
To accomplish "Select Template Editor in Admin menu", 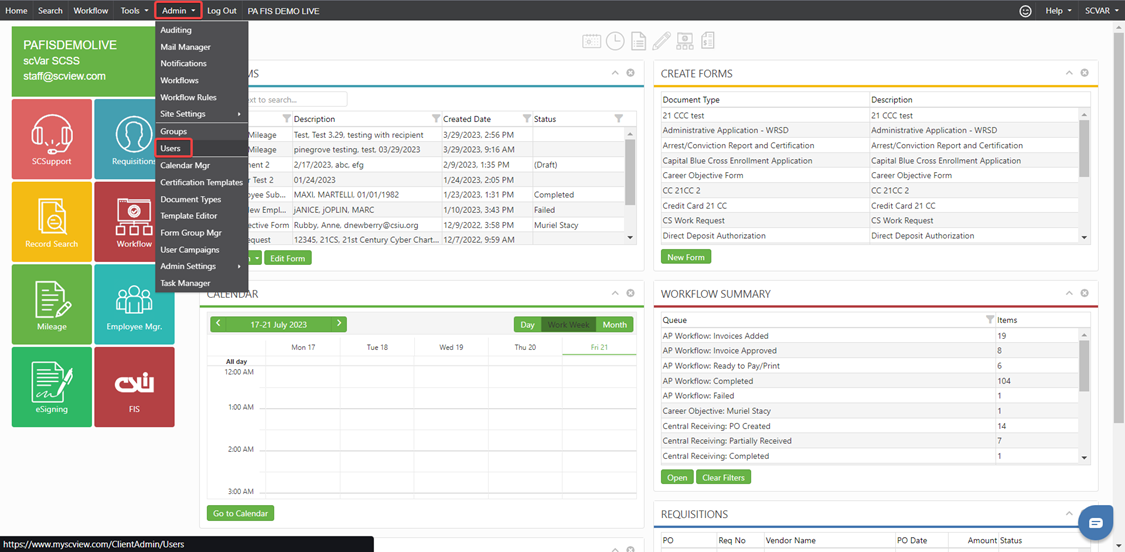I will [189, 216].
